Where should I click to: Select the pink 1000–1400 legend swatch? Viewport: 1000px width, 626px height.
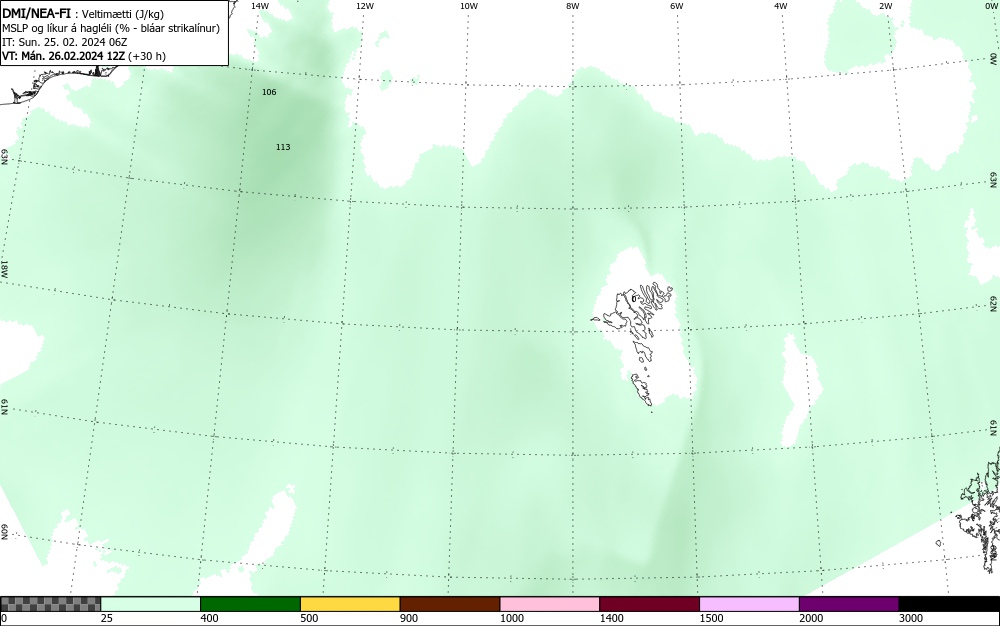pyautogui.click(x=550, y=604)
